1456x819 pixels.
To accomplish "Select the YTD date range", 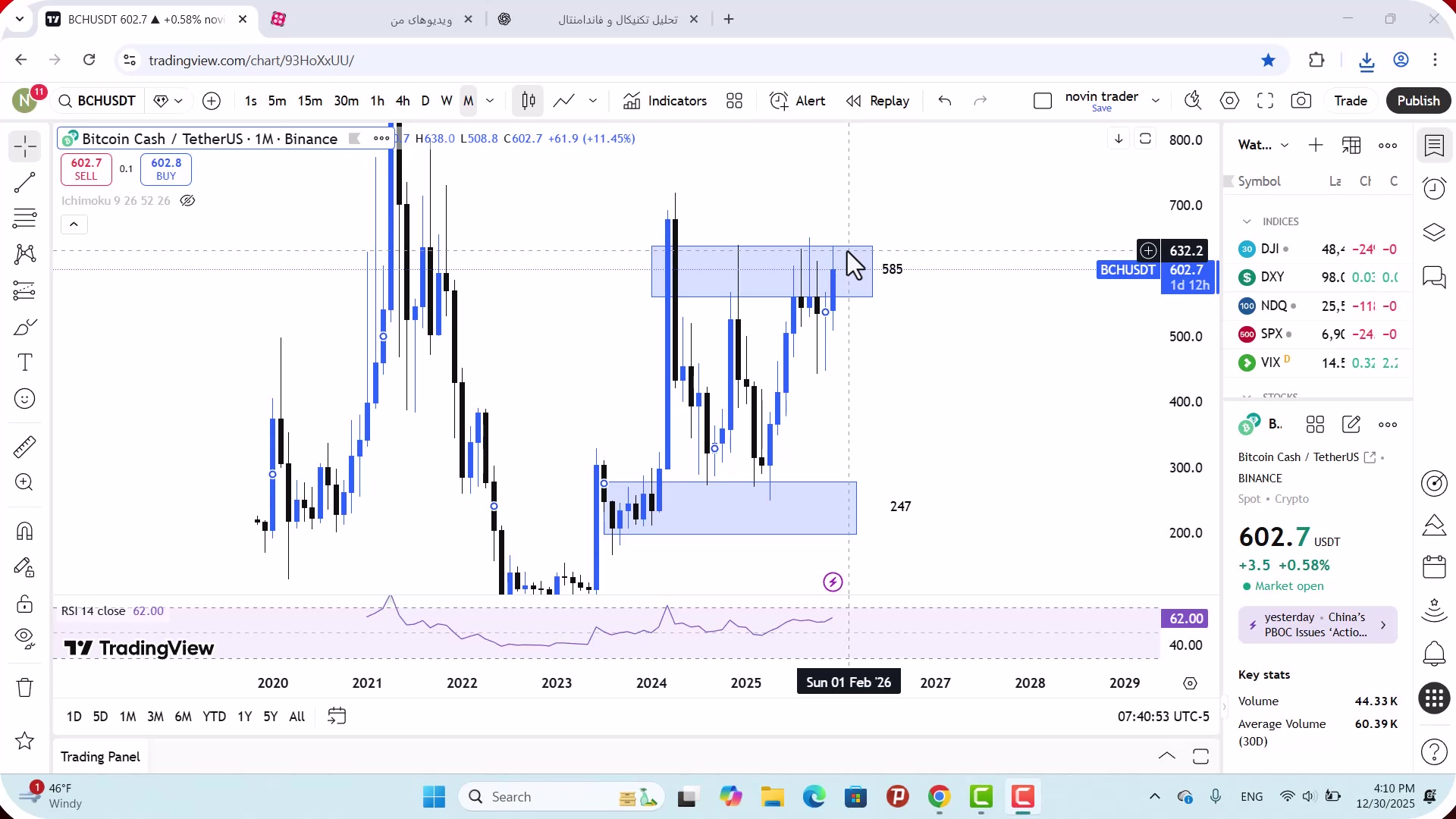I will pos(214,717).
